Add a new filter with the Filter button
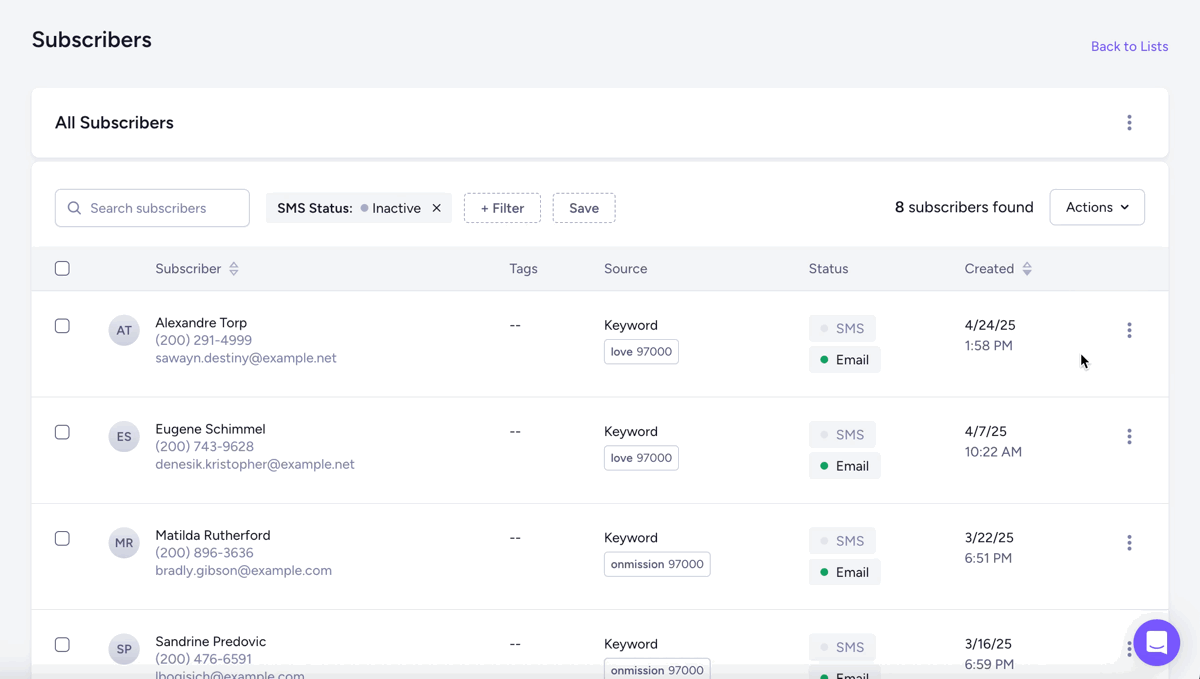 (502, 207)
